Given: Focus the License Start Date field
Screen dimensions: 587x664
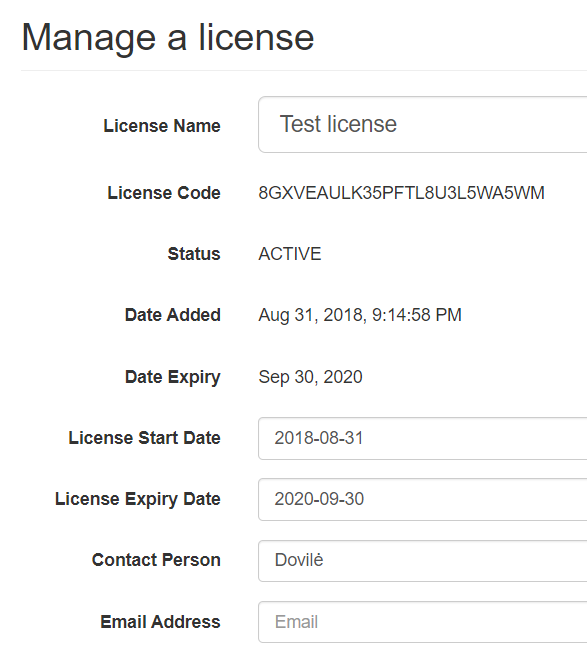Looking at the screenshot, I should pos(423,438).
